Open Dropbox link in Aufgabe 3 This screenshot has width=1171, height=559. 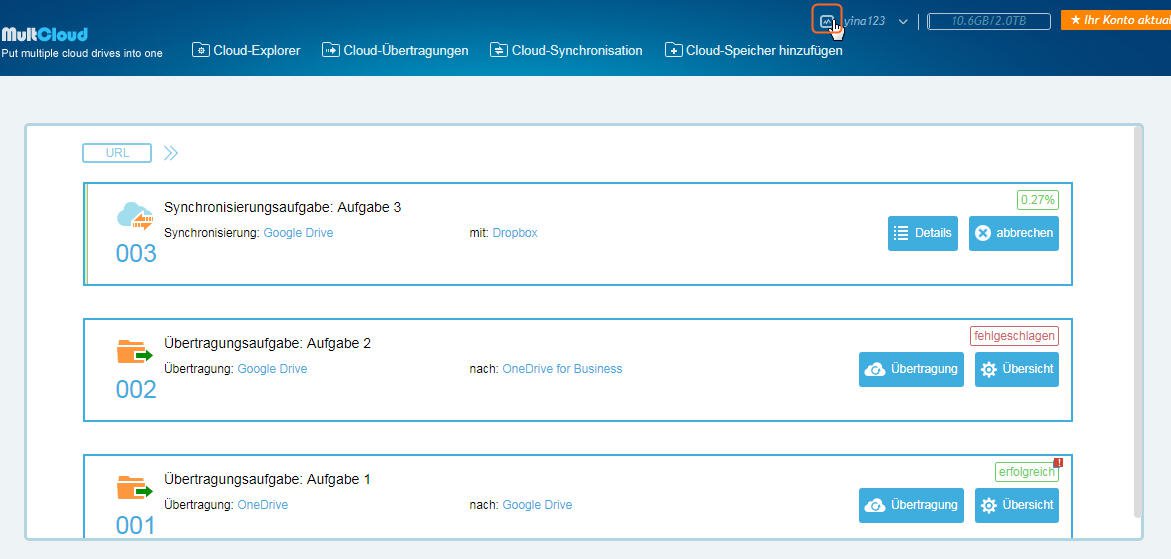click(515, 233)
